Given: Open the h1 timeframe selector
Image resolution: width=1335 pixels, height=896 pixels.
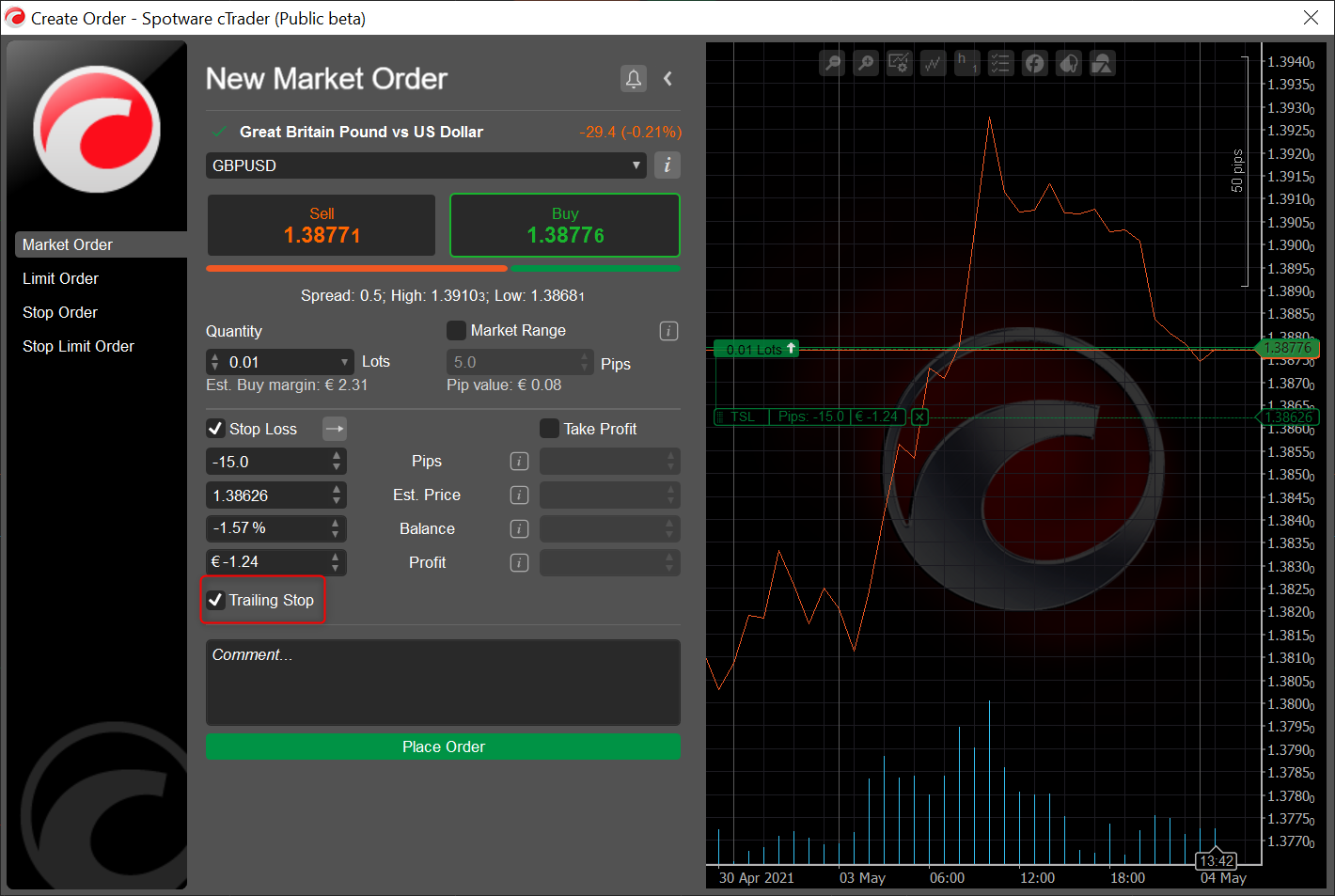Looking at the screenshot, I should pyautogui.click(x=967, y=63).
